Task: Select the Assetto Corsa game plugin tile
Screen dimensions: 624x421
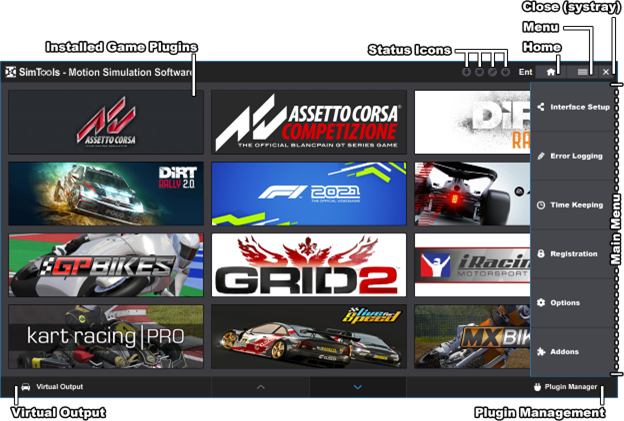Action: (x=106, y=122)
